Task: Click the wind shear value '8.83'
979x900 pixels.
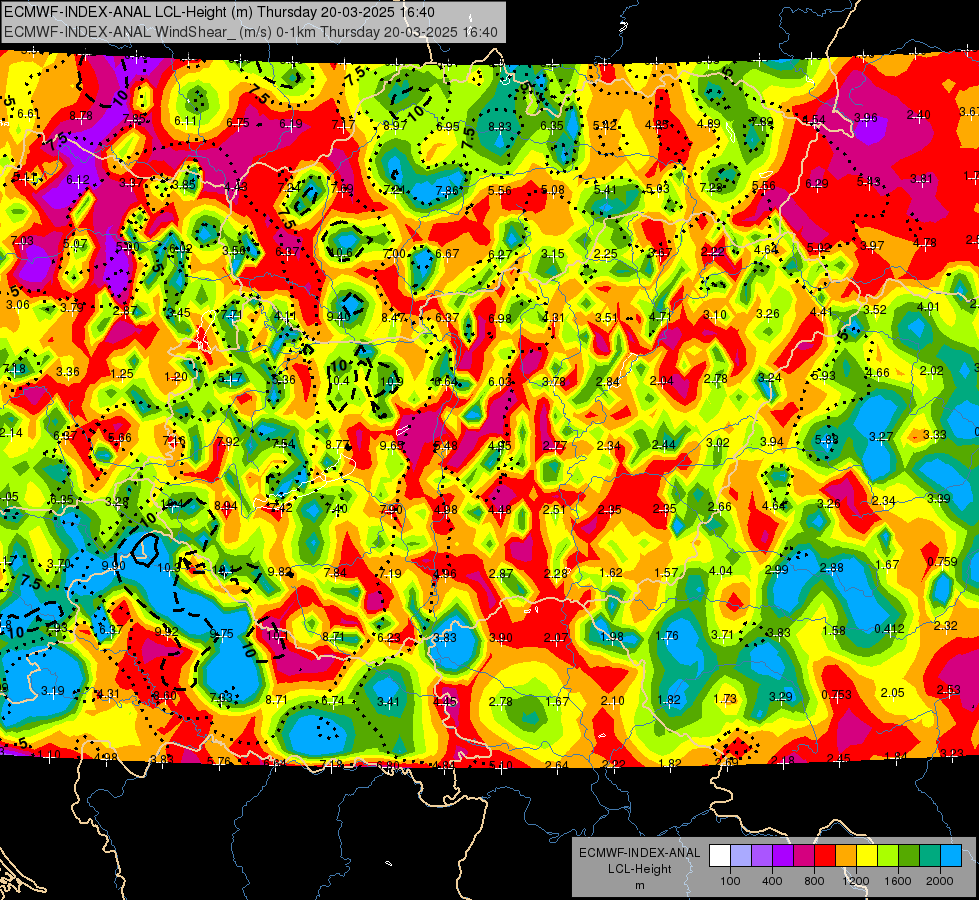Action: coord(499,127)
